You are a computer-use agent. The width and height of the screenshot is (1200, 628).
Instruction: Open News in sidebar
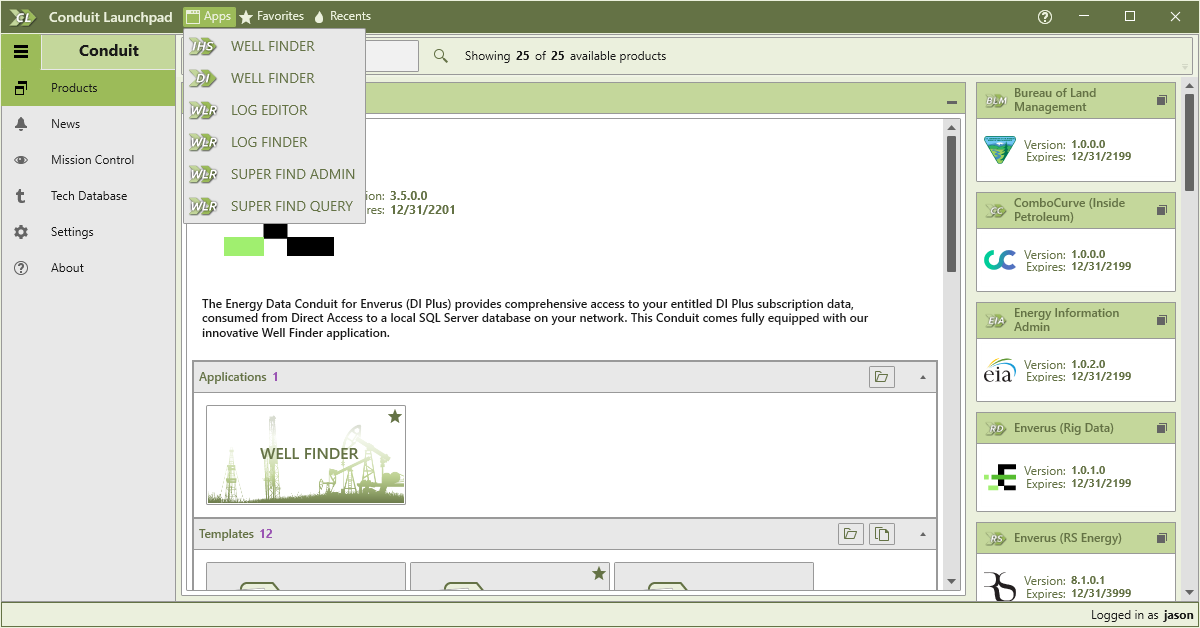pyautogui.click(x=88, y=124)
